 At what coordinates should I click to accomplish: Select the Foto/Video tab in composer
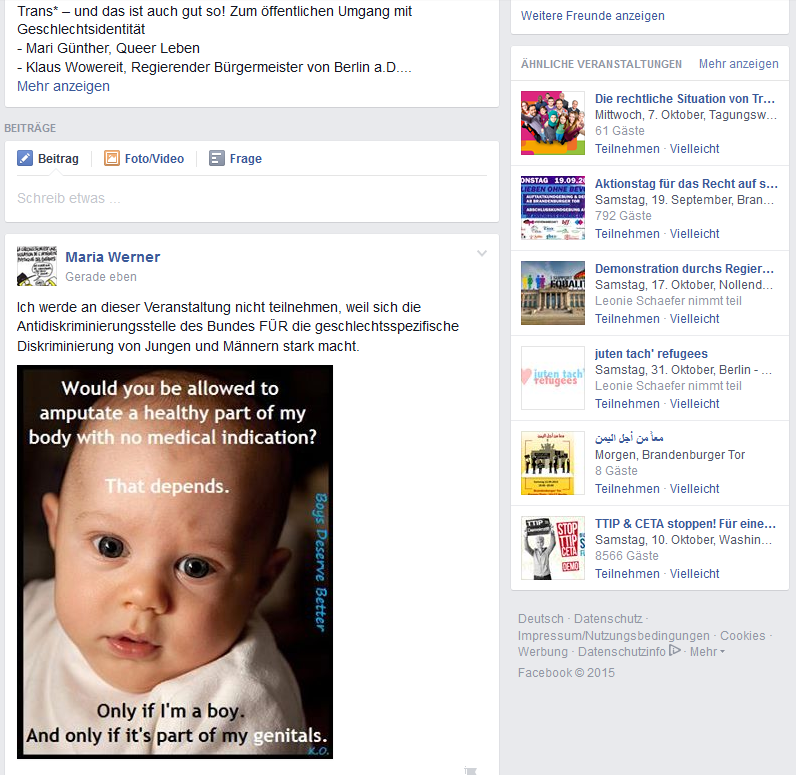pos(144,158)
